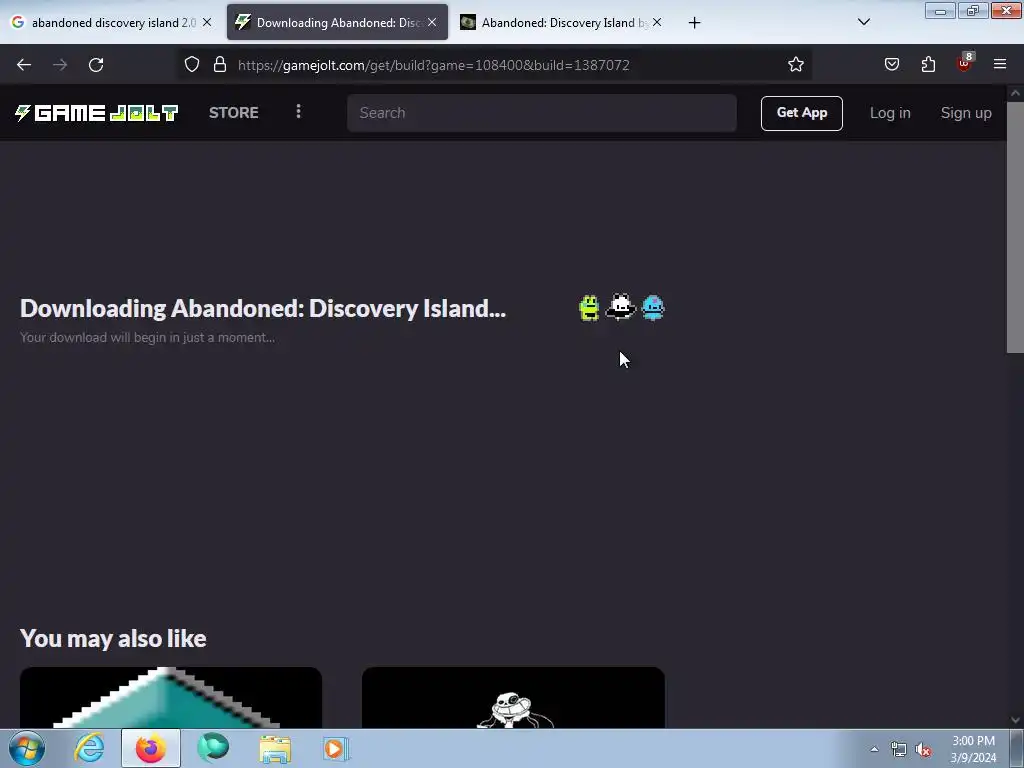Viewport: 1024px width, 768px height.
Task: List all tabs dropdown arrow
Action: pyautogui.click(x=863, y=22)
